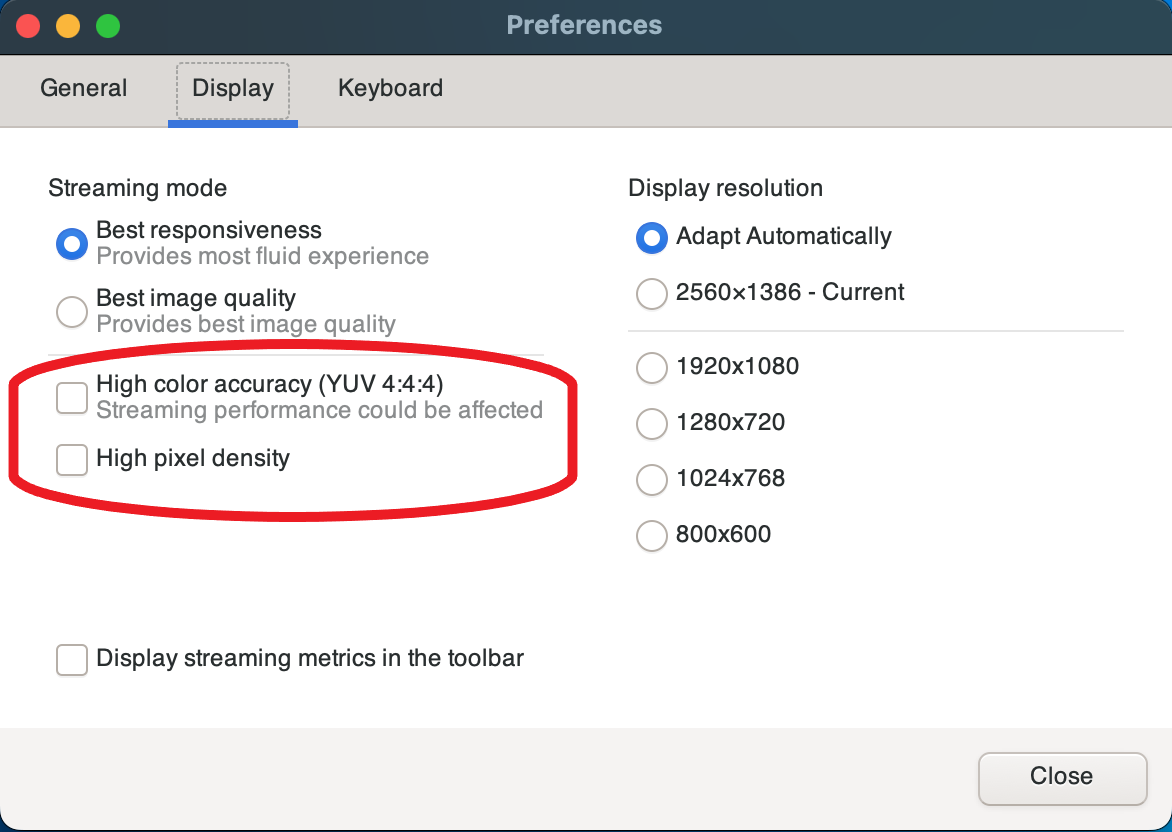Switch to the General tab
Viewport: 1172px width, 832px height.
83,88
